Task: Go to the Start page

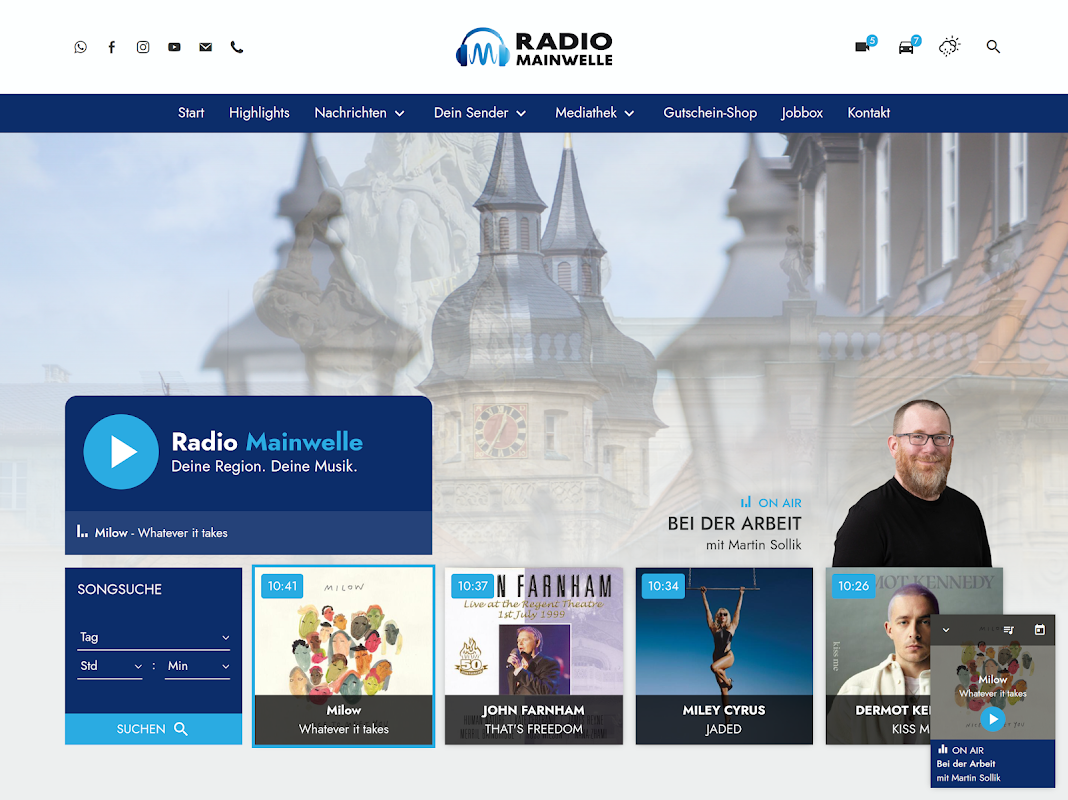Action: click(191, 113)
